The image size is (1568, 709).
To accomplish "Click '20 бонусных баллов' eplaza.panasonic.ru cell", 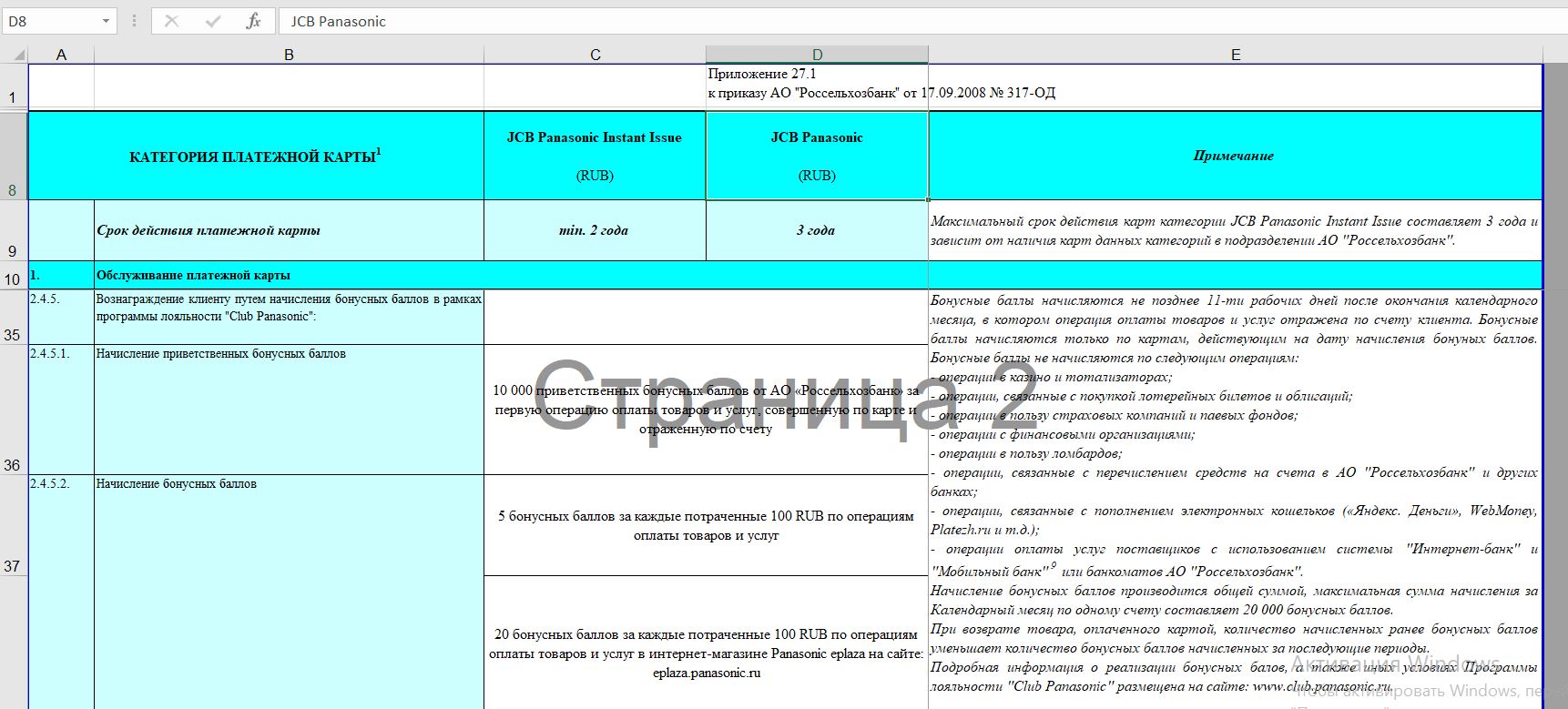I will pyautogui.click(x=706, y=643).
